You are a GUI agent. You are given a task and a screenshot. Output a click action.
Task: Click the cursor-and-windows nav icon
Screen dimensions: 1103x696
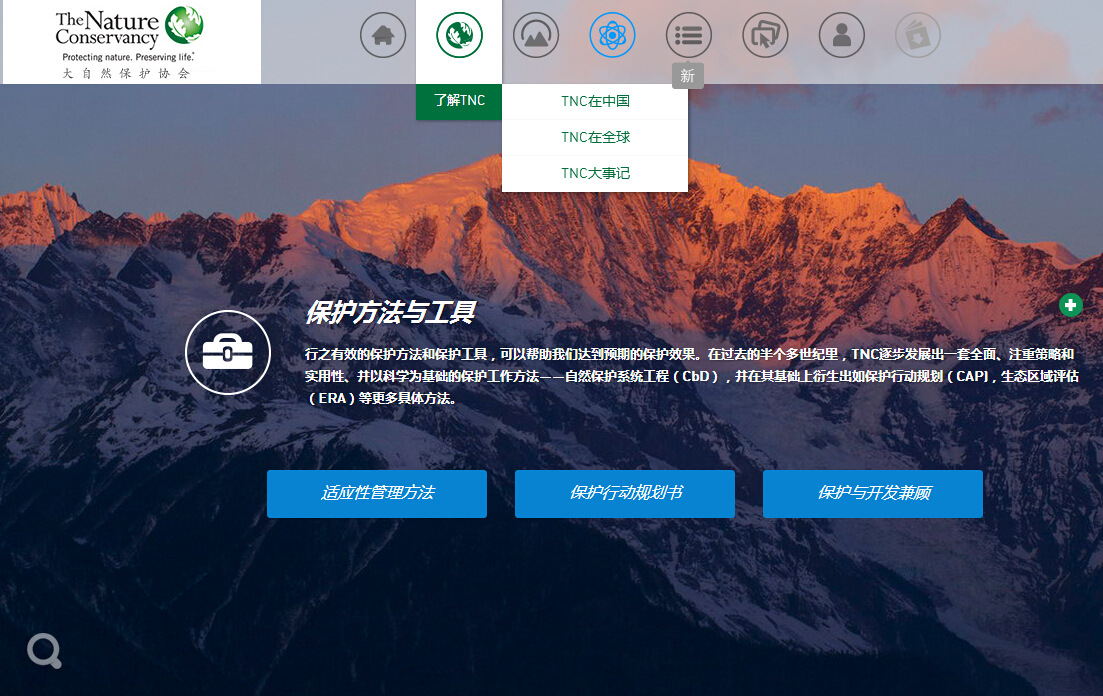pyautogui.click(x=765, y=36)
